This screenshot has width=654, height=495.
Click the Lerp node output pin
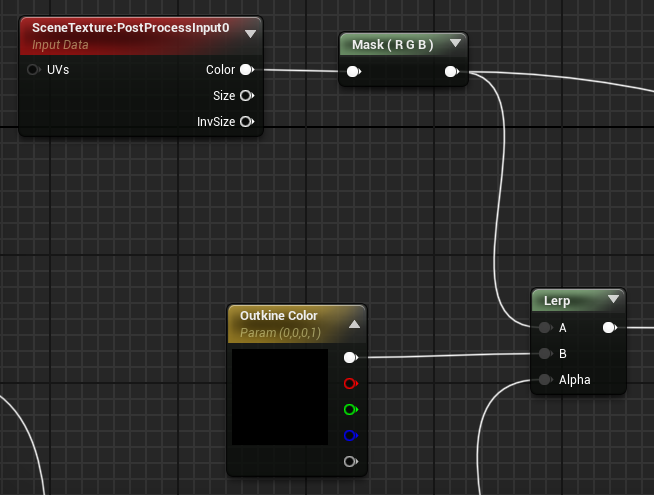(x=609, y=328)
